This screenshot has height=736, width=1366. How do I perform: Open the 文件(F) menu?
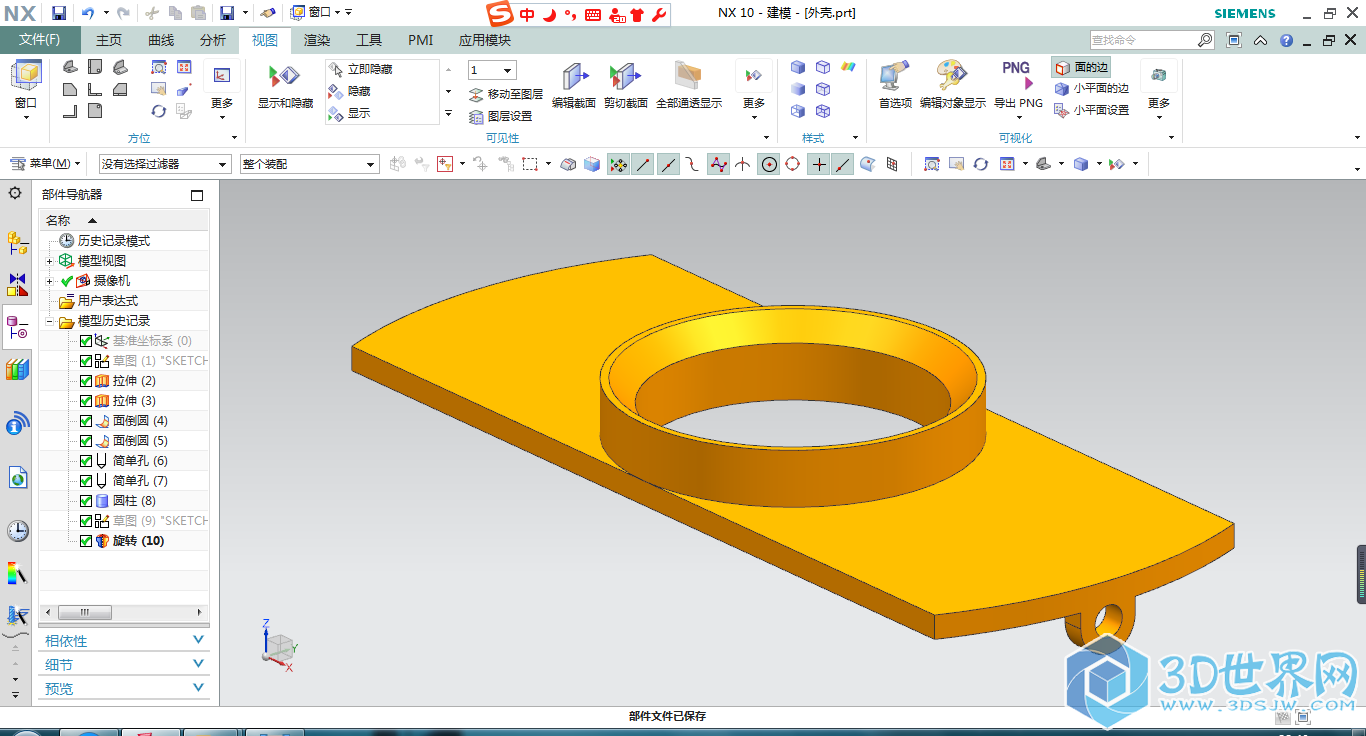(x=40, y=40)
